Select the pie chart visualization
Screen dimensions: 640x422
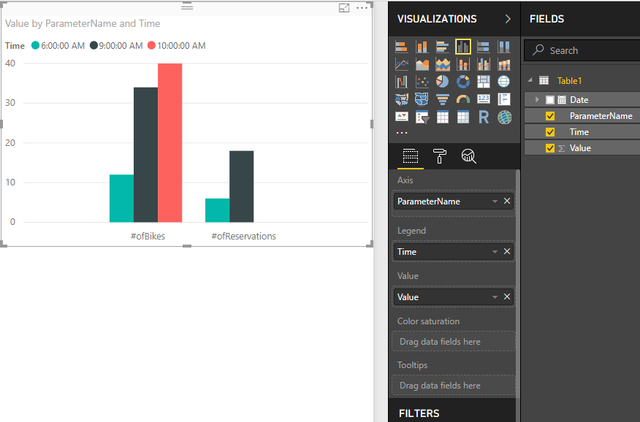click(442, 82)
